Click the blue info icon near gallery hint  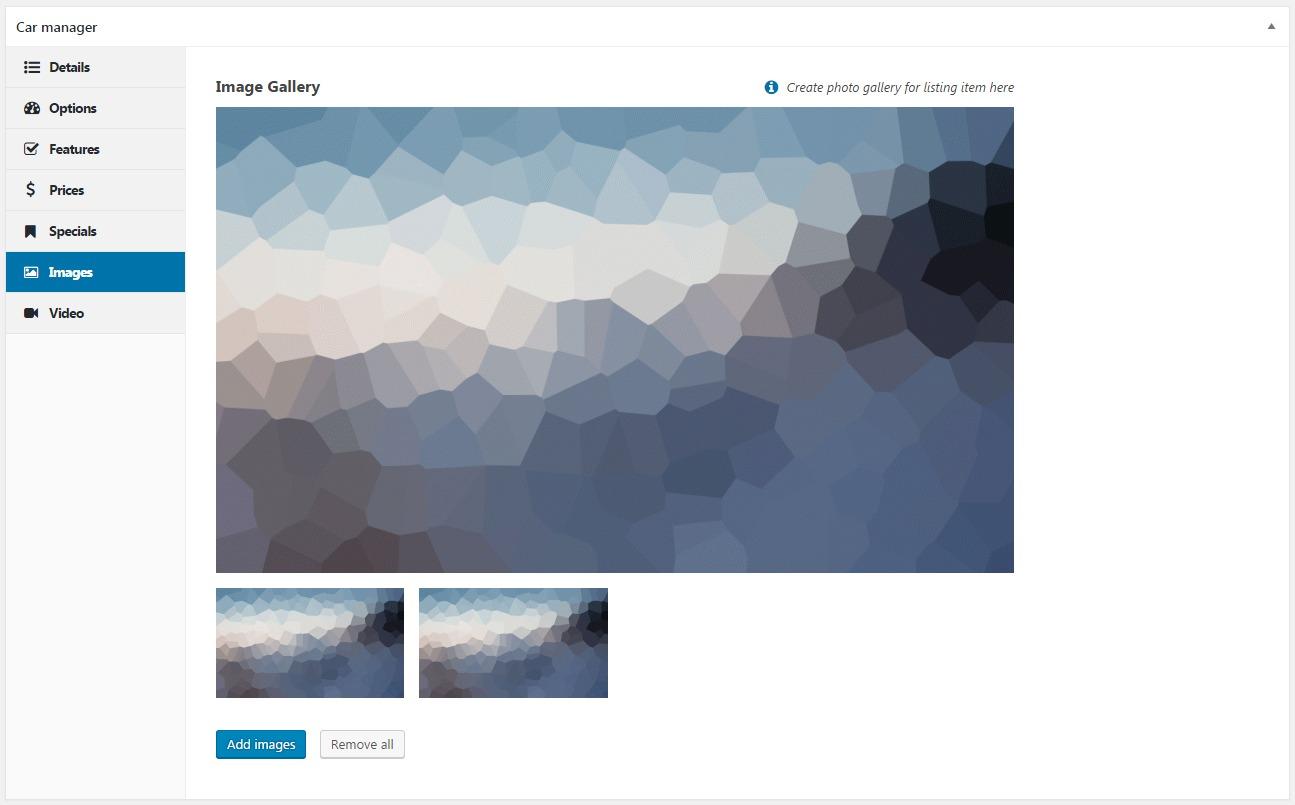(771, 87)
